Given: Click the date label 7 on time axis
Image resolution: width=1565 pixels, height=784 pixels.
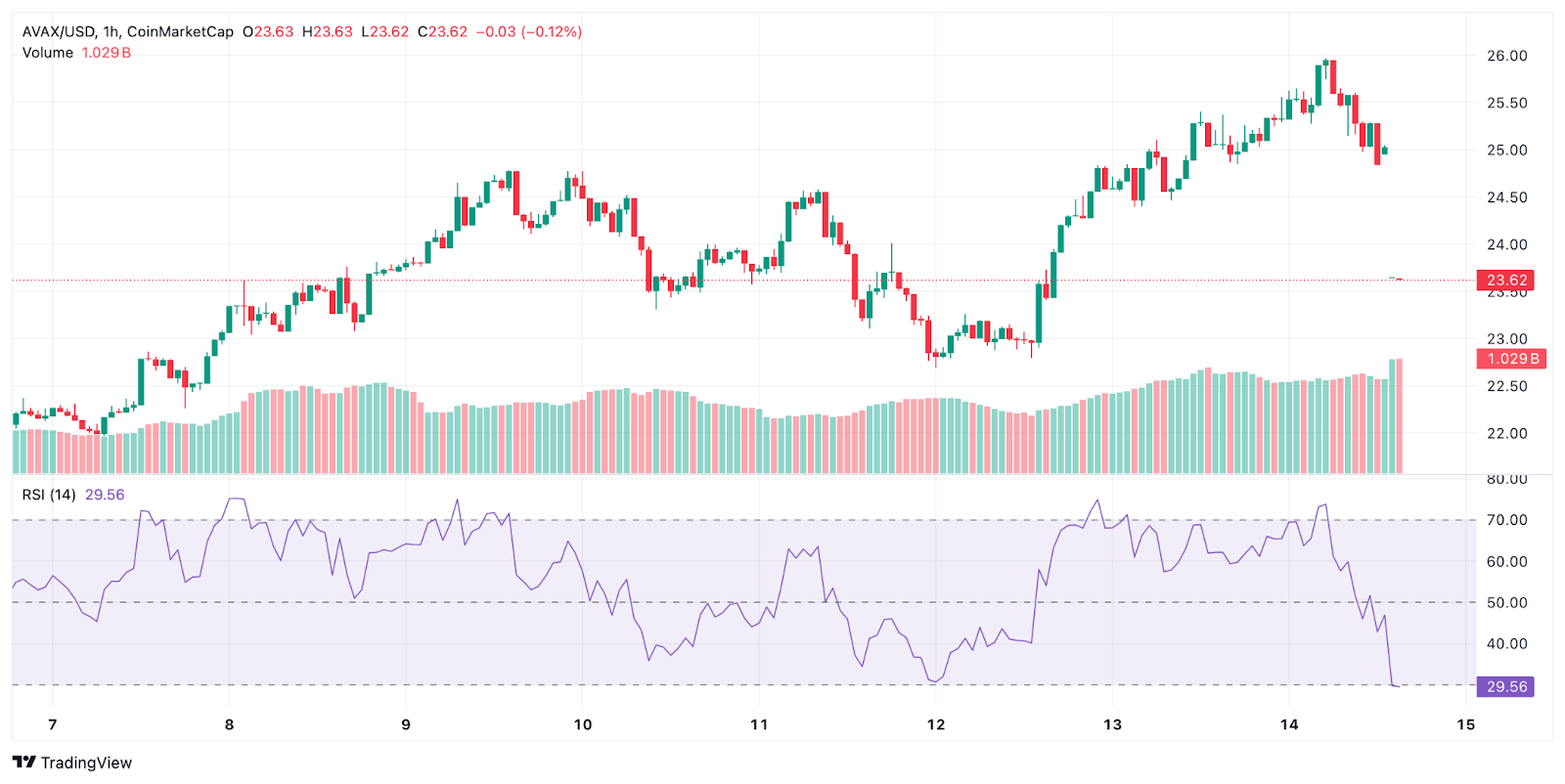Looking at the screenshot, I should [x=53, y=724].
